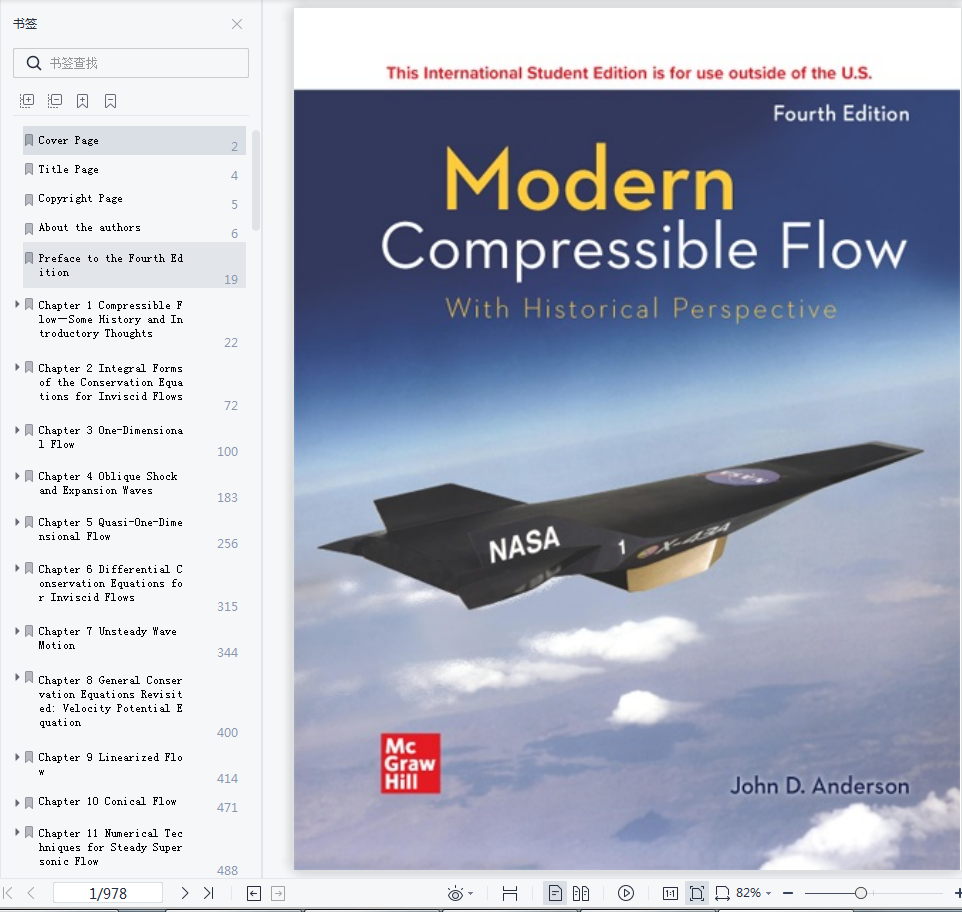Go to the first page
Screen dimensions: 962x912
(x=8, y=893)
